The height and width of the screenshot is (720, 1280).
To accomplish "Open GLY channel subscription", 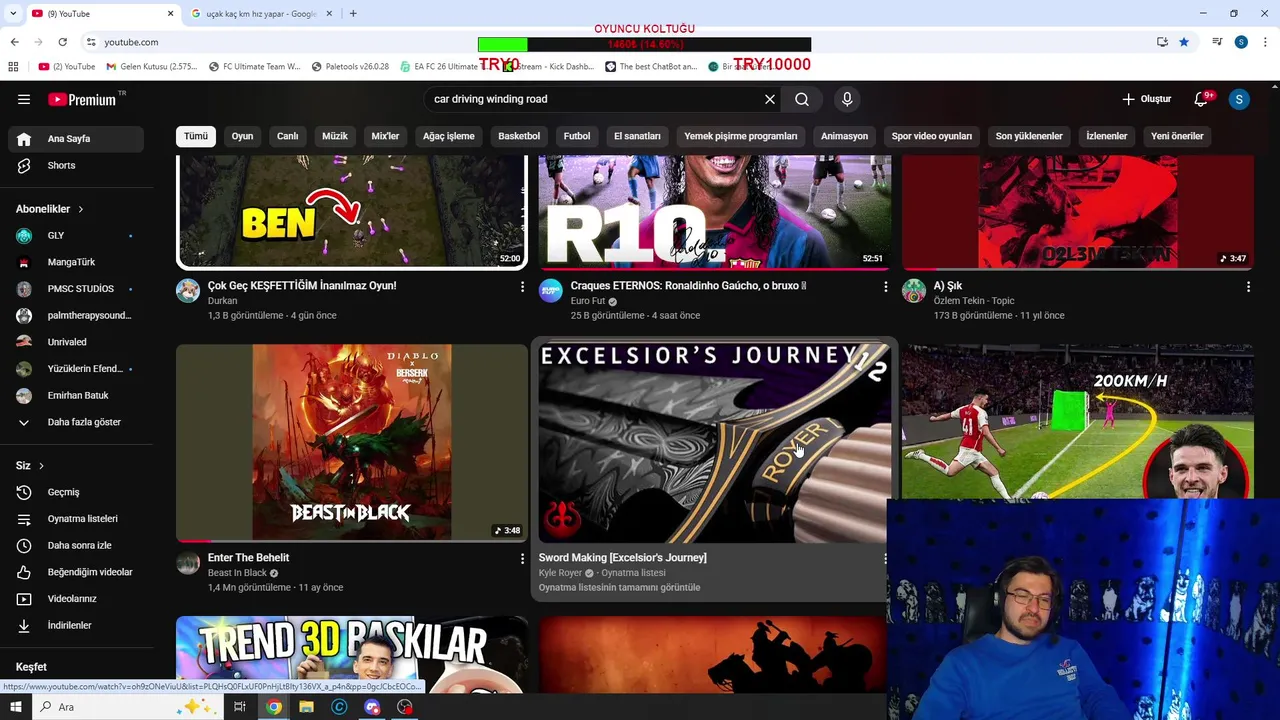I will pos(76,235).
